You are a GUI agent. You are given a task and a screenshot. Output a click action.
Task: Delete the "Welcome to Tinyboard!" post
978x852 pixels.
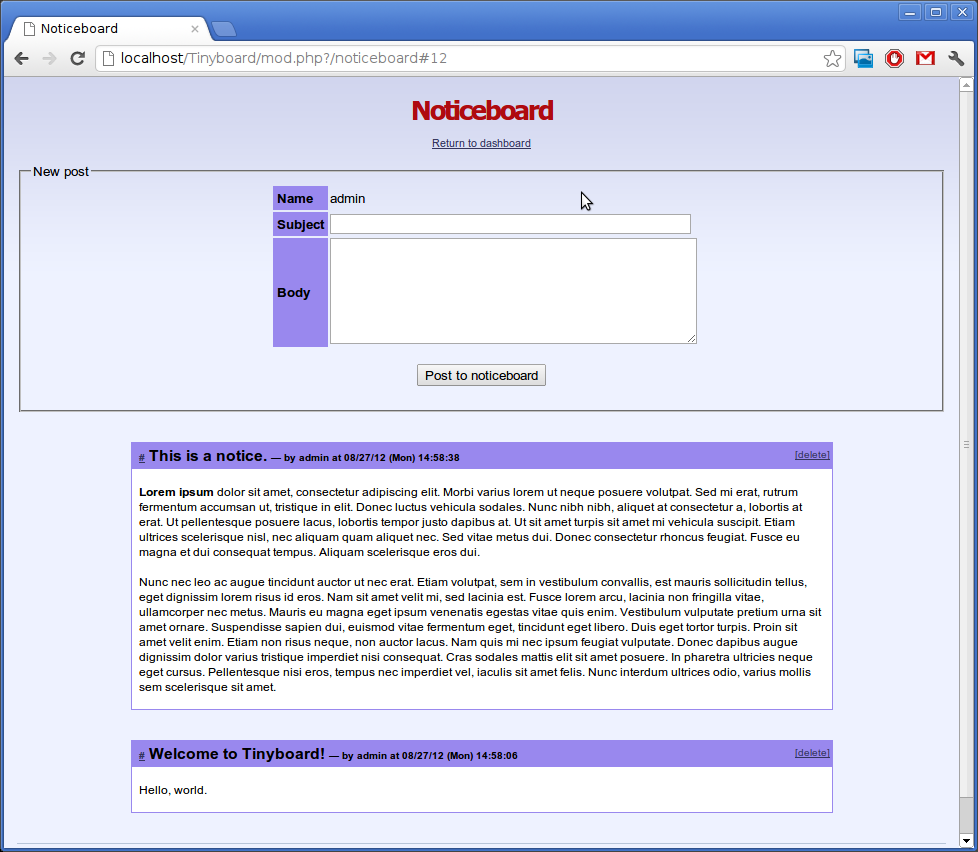click(812, 753)
